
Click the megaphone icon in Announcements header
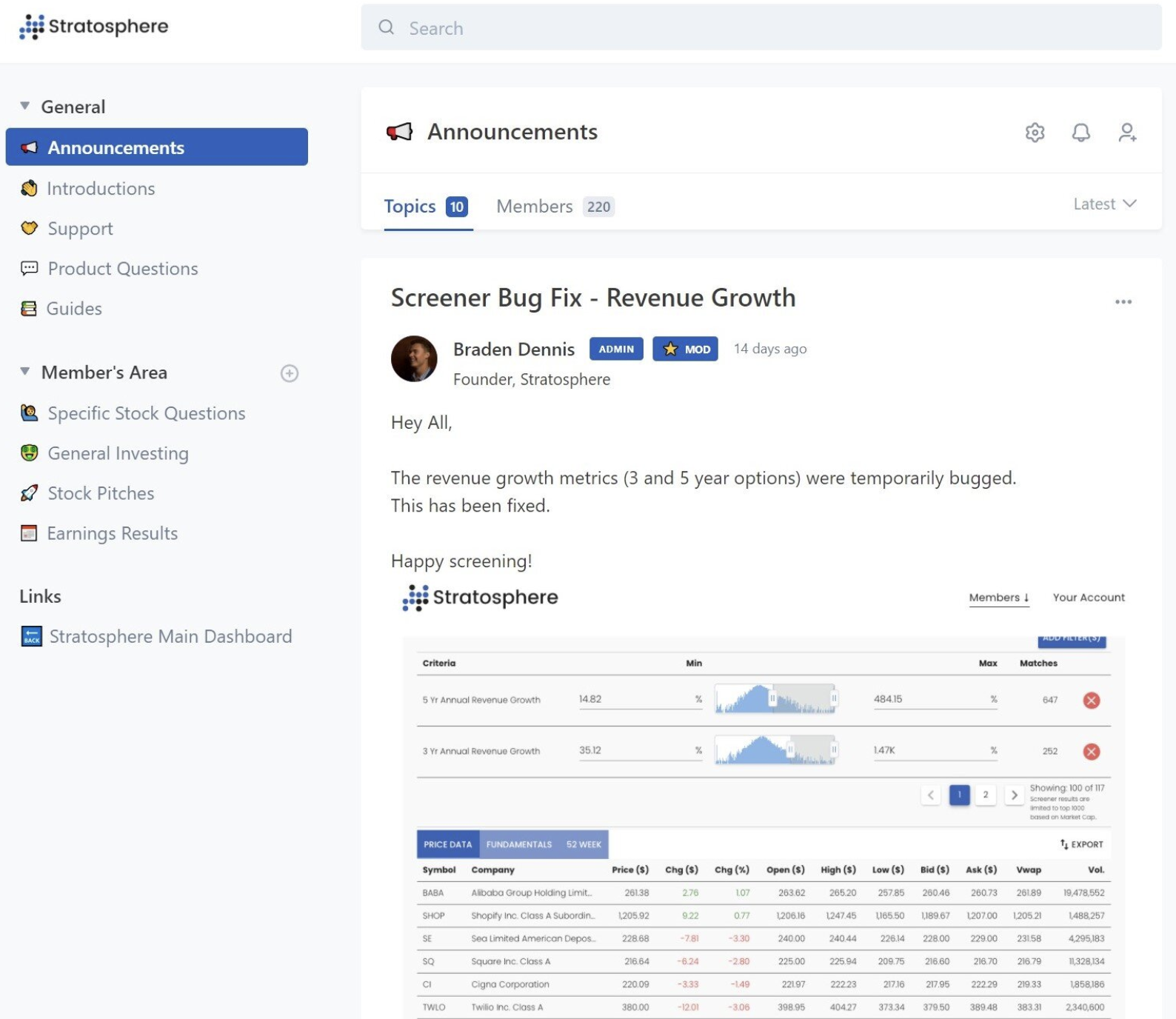point(399,133)
